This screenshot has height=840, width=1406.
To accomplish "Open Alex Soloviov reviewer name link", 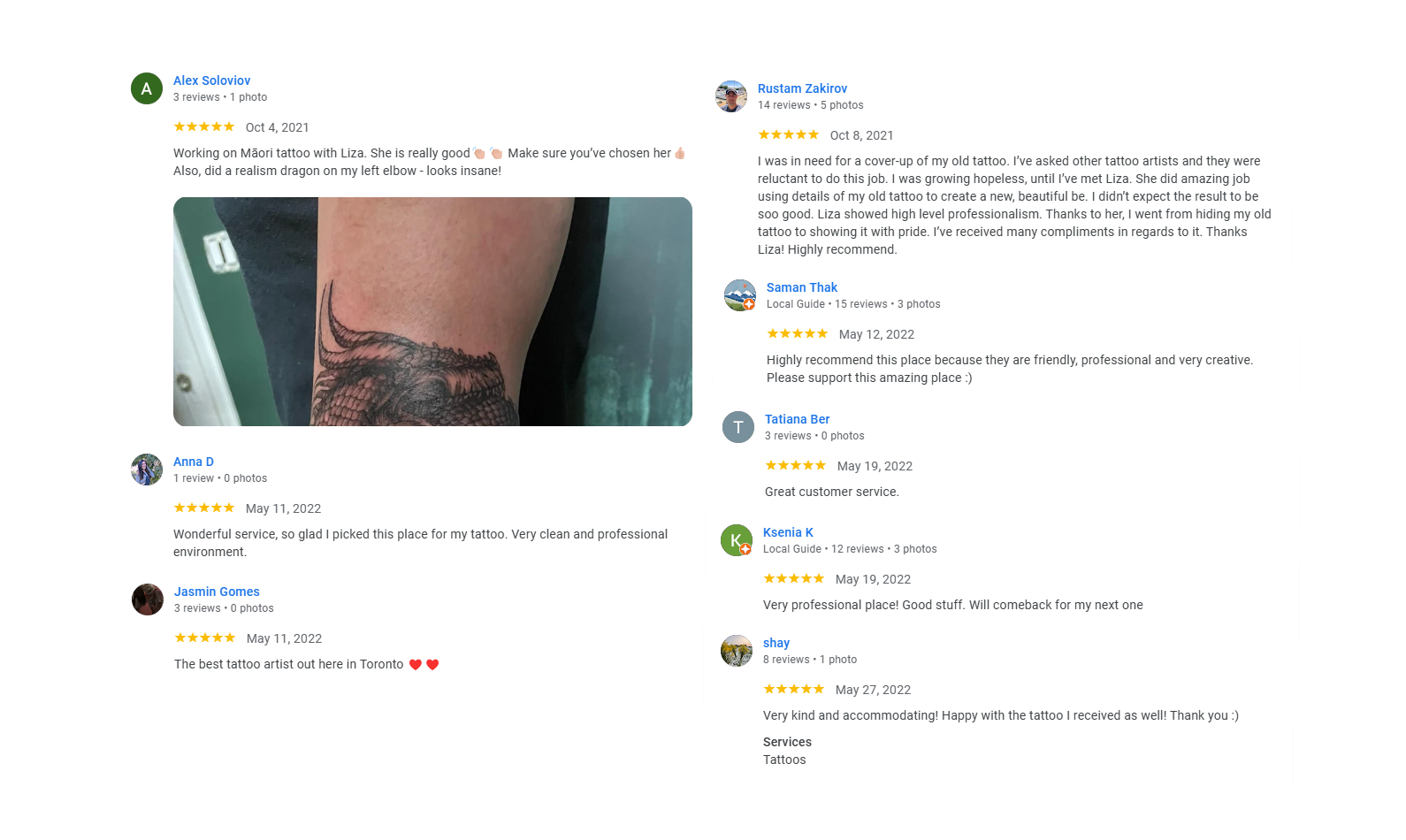I will [211, 80].
